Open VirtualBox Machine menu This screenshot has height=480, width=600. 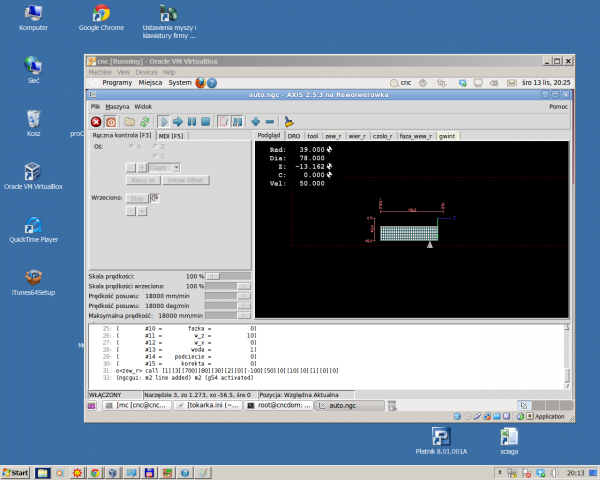[100, 72]
